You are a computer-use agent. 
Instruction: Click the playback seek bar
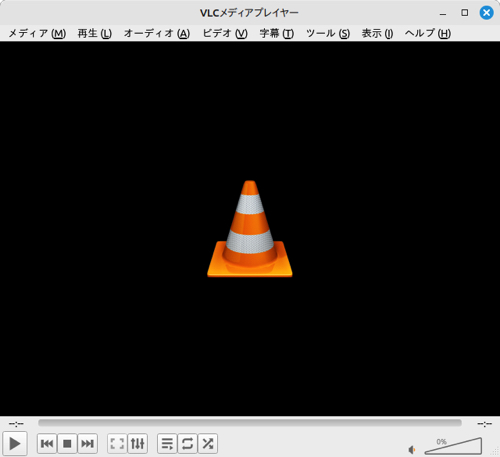pos(250,423)
